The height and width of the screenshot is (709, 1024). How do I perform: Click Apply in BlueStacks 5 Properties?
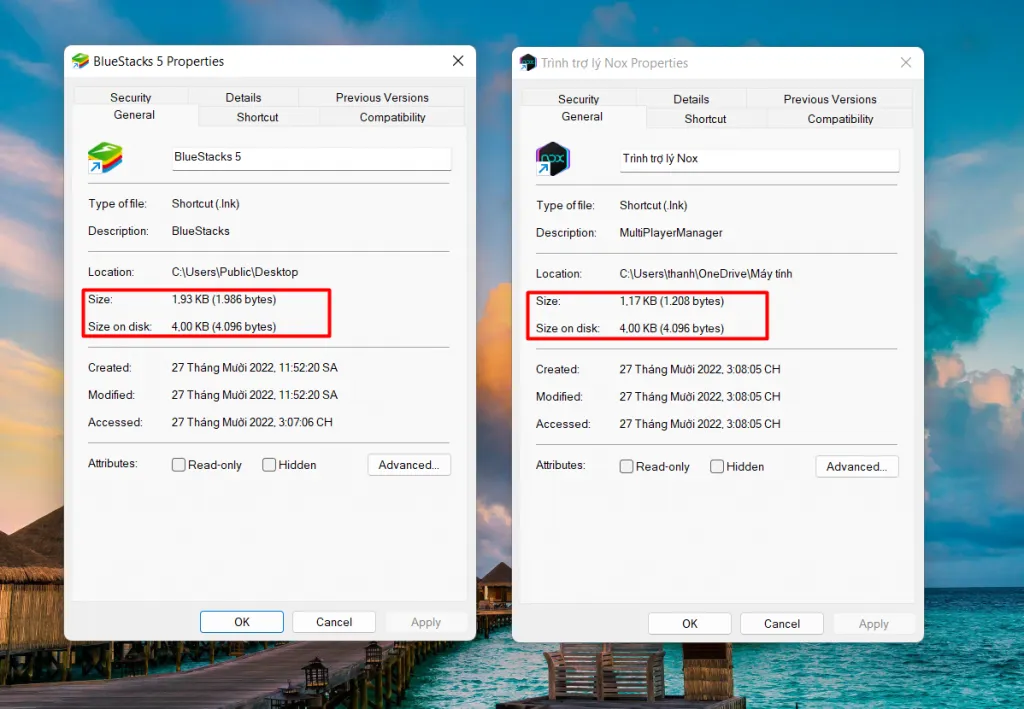coord(426,622)
